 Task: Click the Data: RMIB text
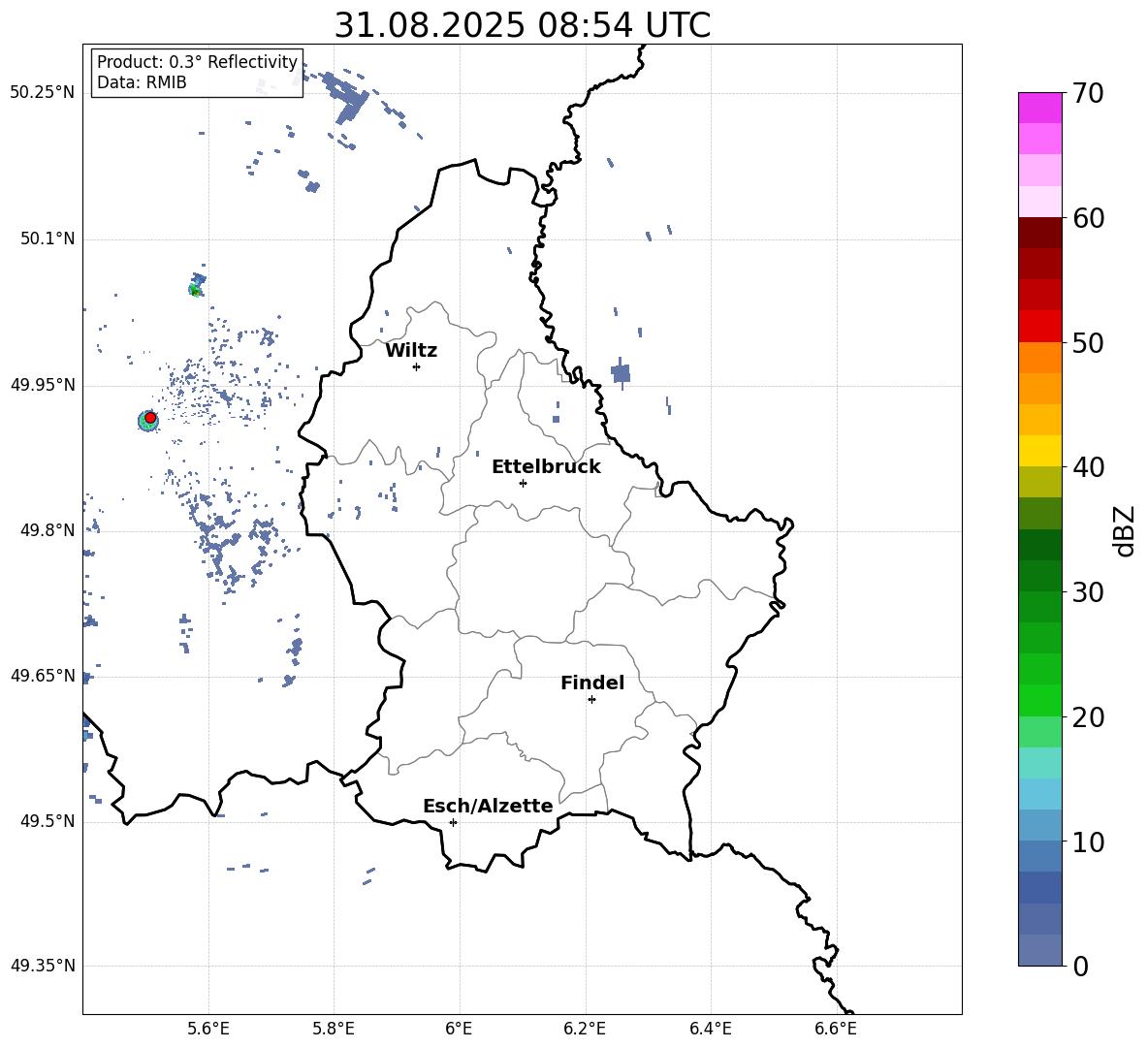click(142, 82)
